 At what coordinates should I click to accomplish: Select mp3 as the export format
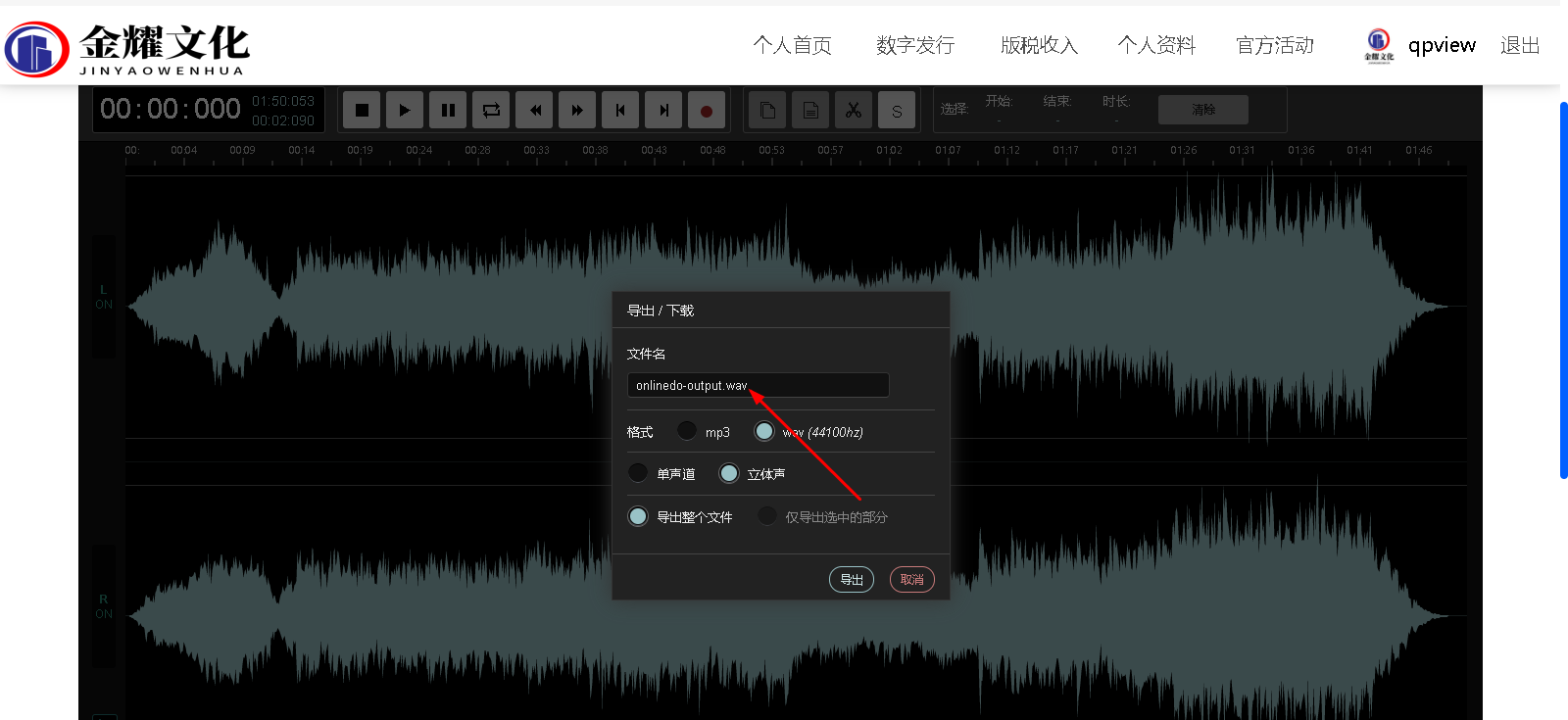pyautogui.click(x=687, y=431)
